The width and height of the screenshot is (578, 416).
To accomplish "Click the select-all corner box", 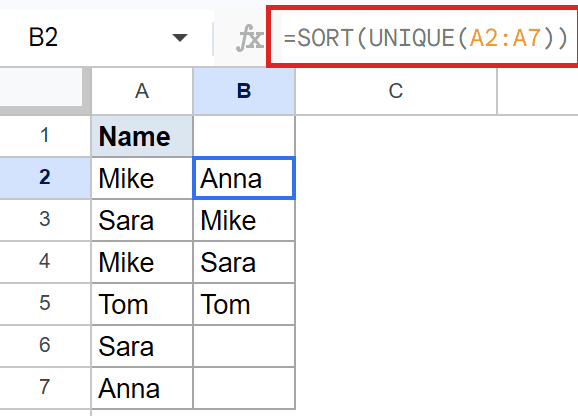I will click(x=41, y=88).
